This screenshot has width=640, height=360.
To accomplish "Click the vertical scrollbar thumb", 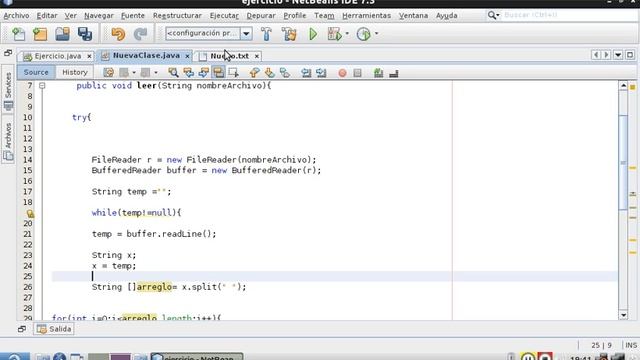I will 623,162.
